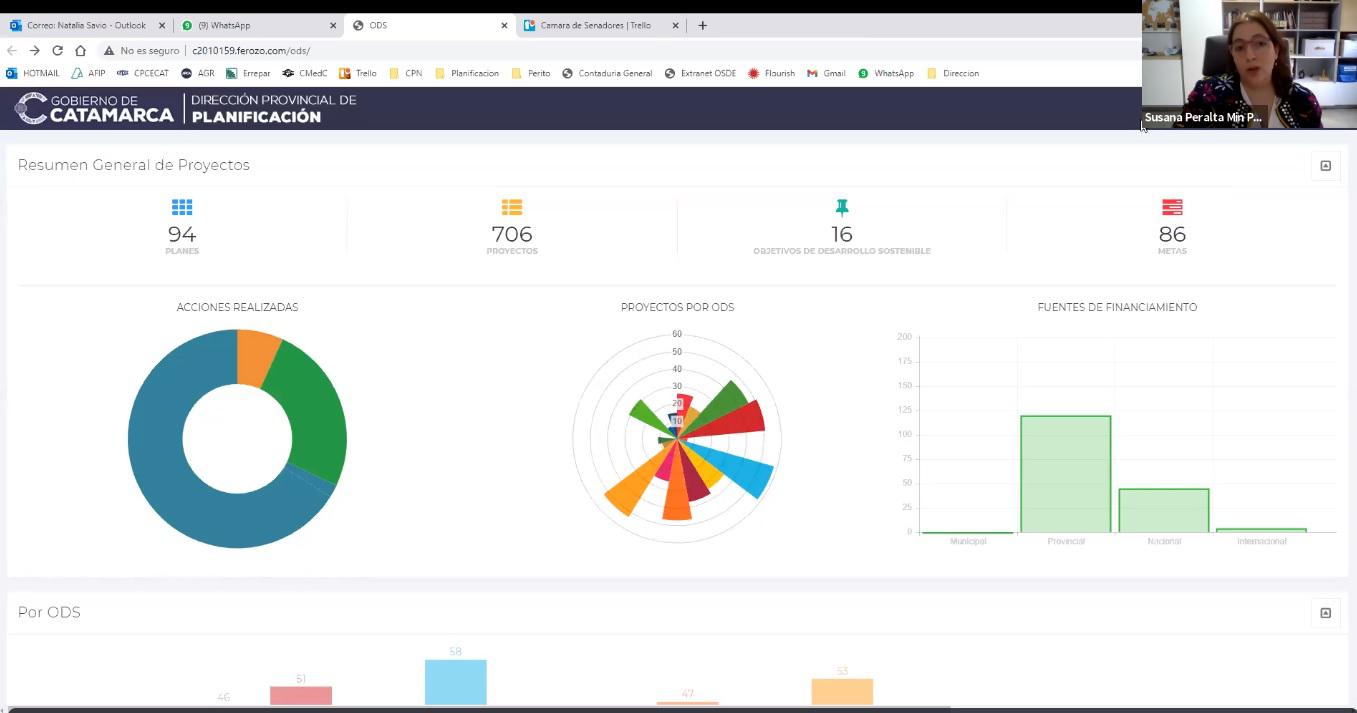The width and height of the screenshot is (1357, 713).
Task: Click the blue Planes grid icon
Action: [181, 207]
